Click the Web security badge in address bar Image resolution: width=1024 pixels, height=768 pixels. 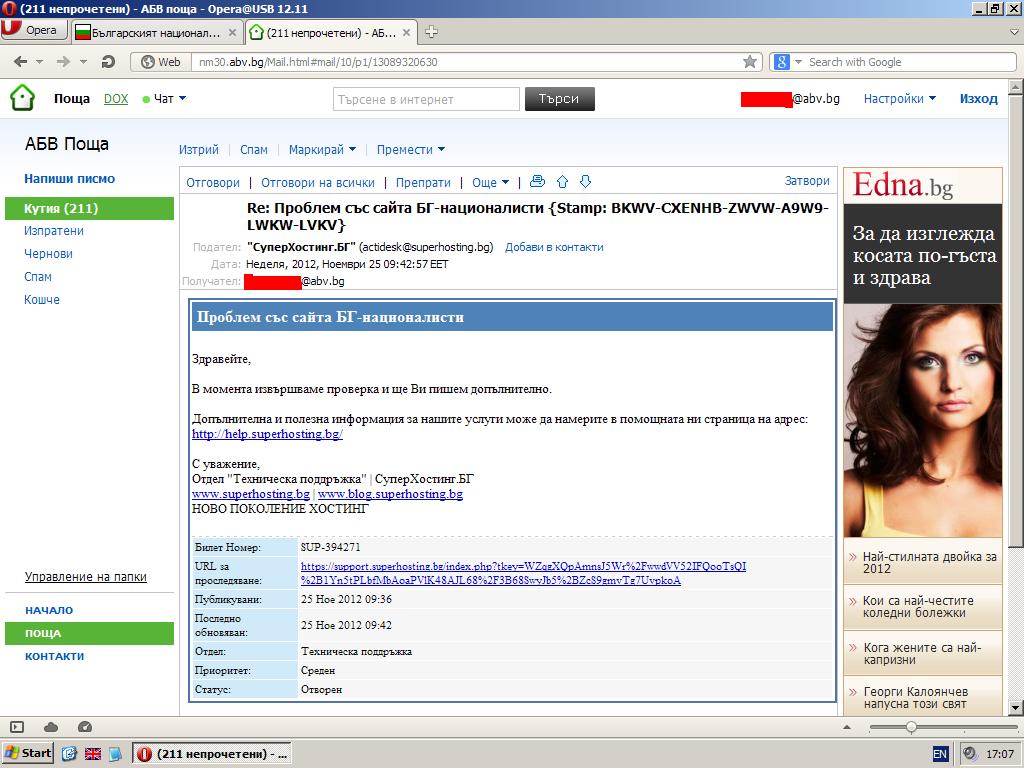161,61
